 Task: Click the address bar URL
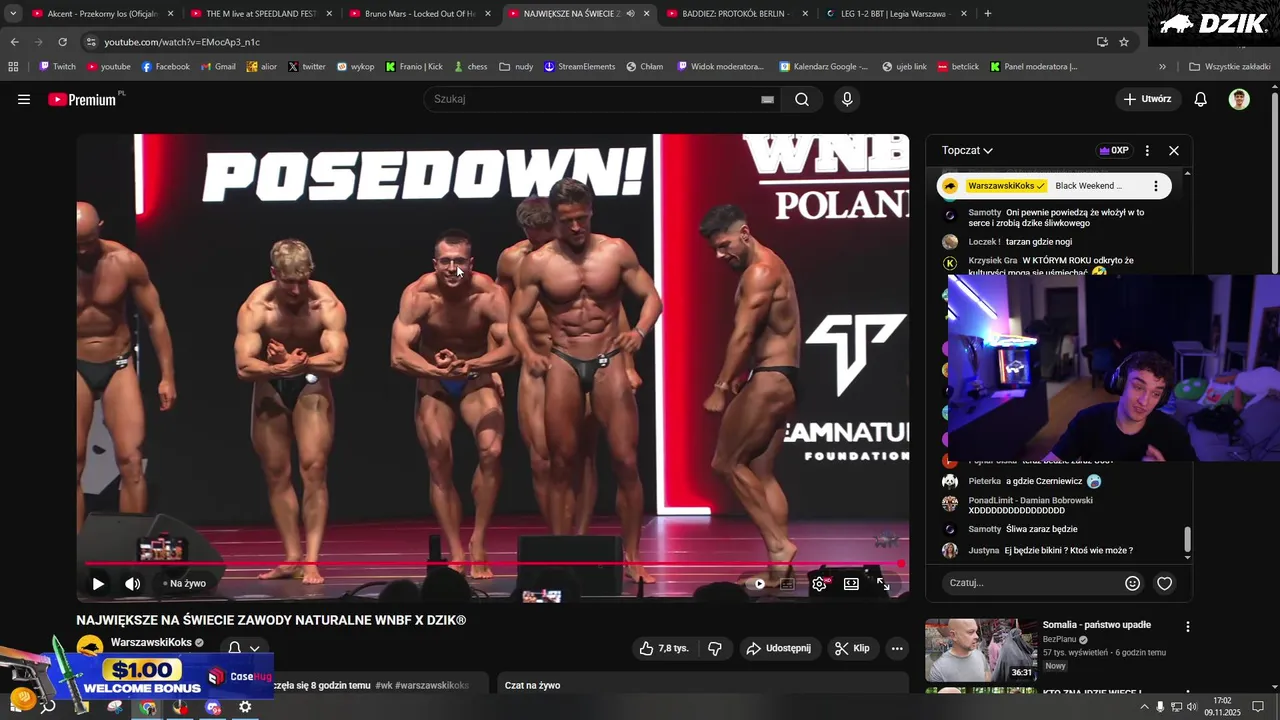(182, 42)
